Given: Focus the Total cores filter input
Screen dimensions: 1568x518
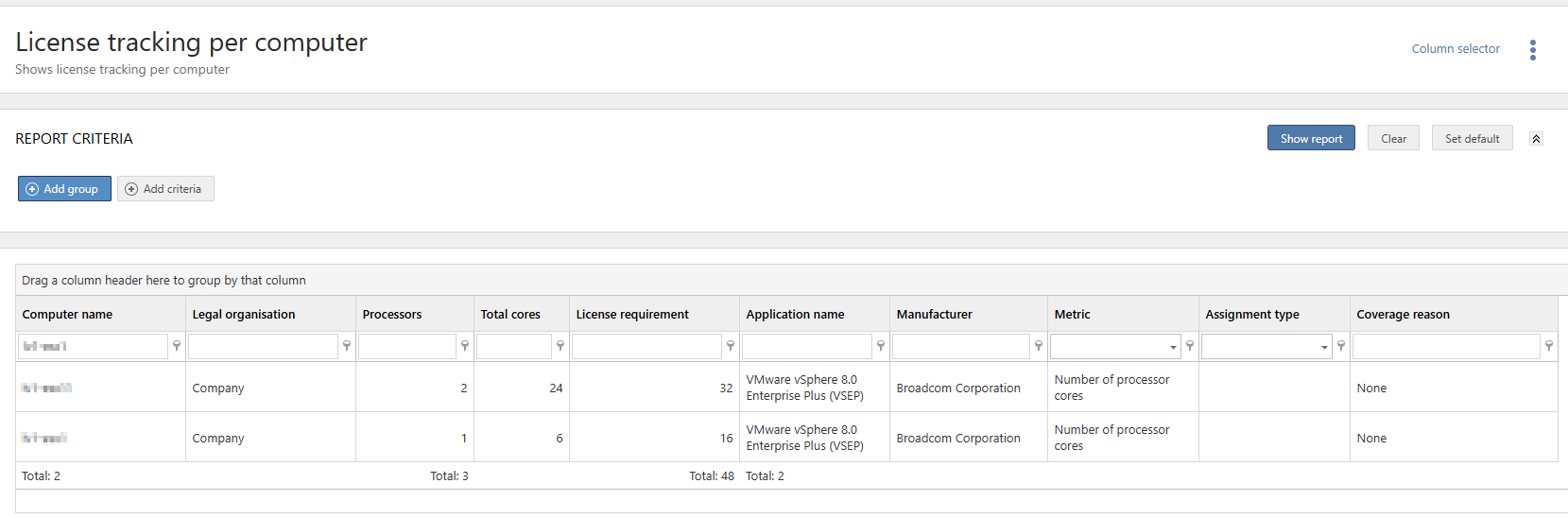Looking at the screenshot, I should click(514, 347).
